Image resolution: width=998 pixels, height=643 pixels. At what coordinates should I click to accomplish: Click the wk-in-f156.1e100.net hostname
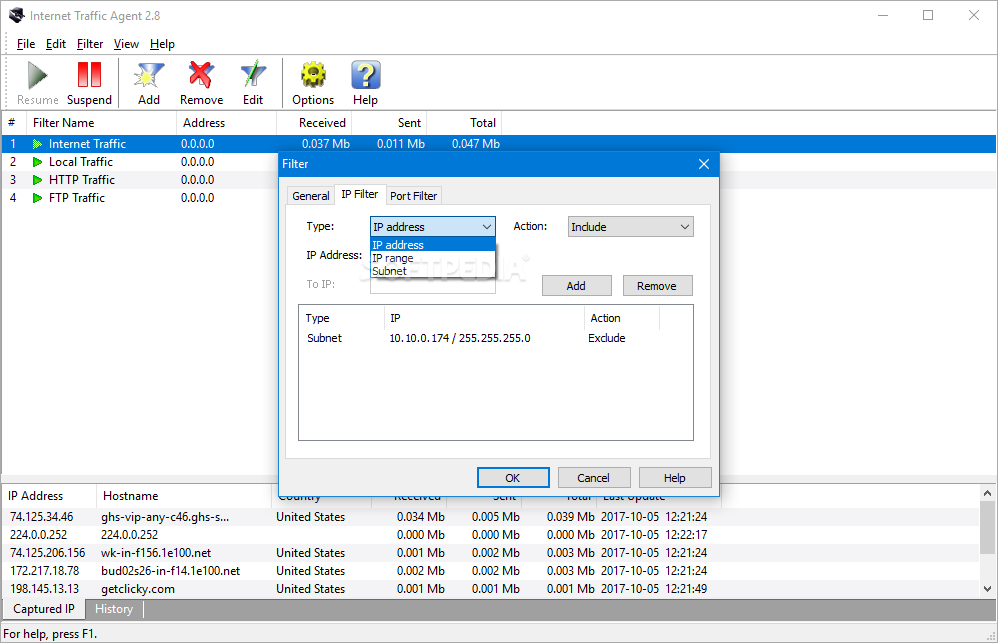click(156, 553)
